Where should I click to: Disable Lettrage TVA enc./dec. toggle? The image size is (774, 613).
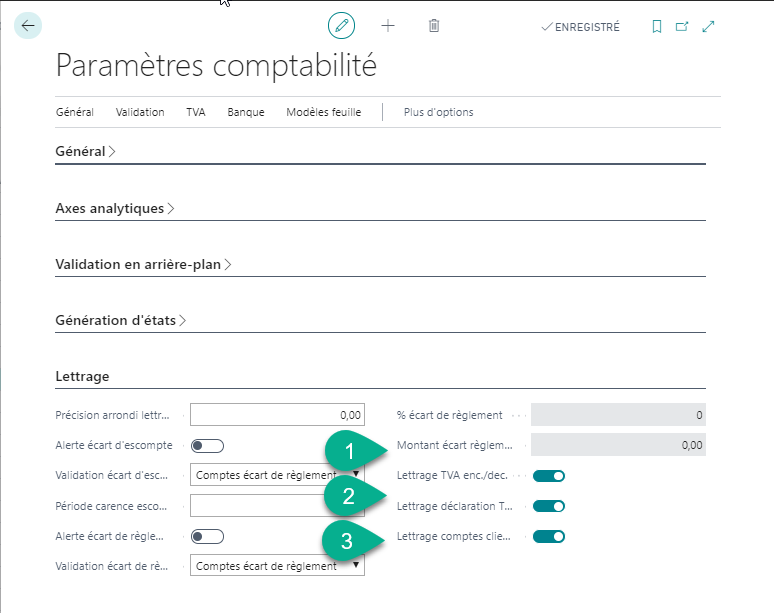[549, 476]
